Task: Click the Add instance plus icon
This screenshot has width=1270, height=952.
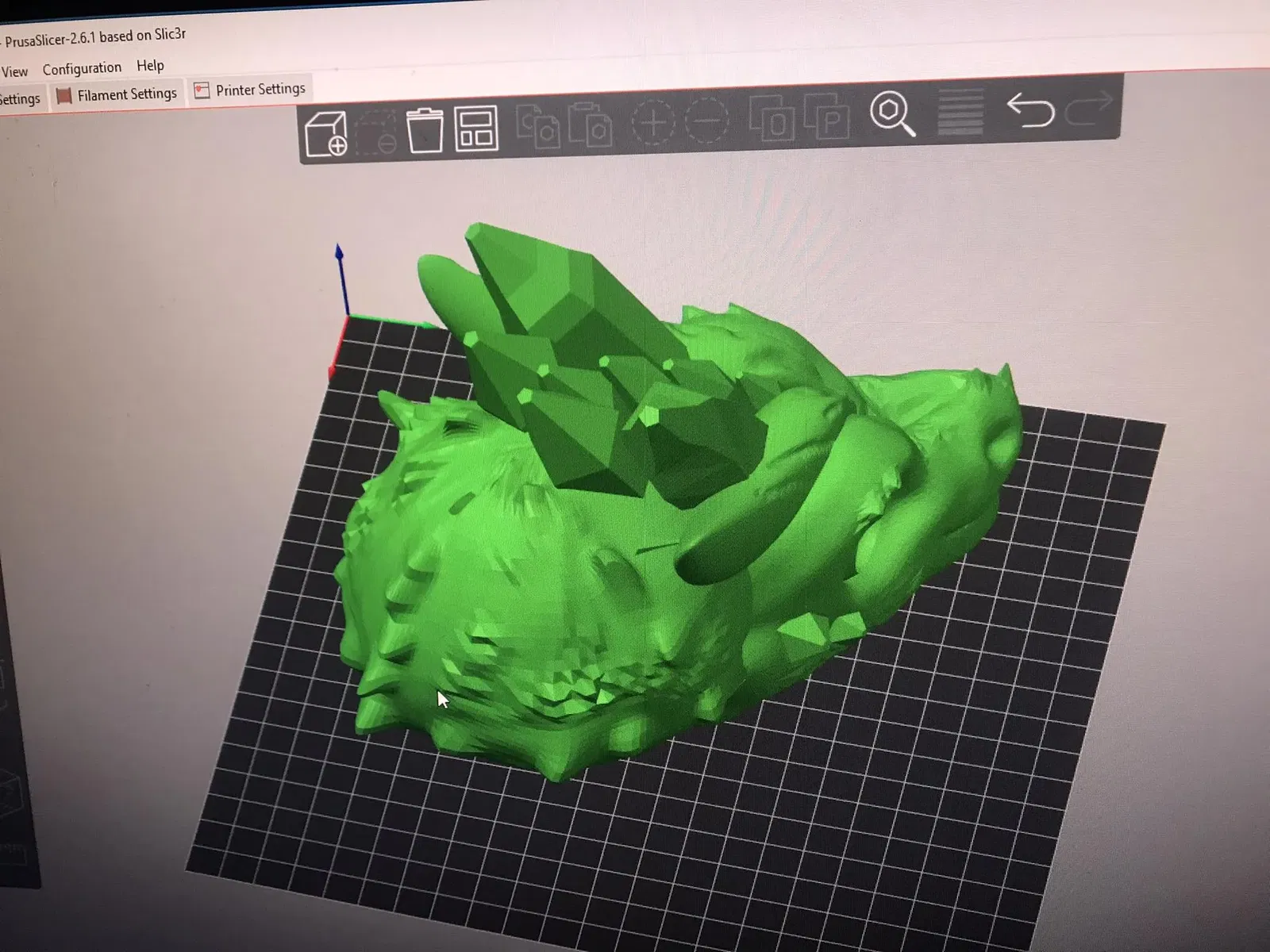Action: [x=652, y=122]
